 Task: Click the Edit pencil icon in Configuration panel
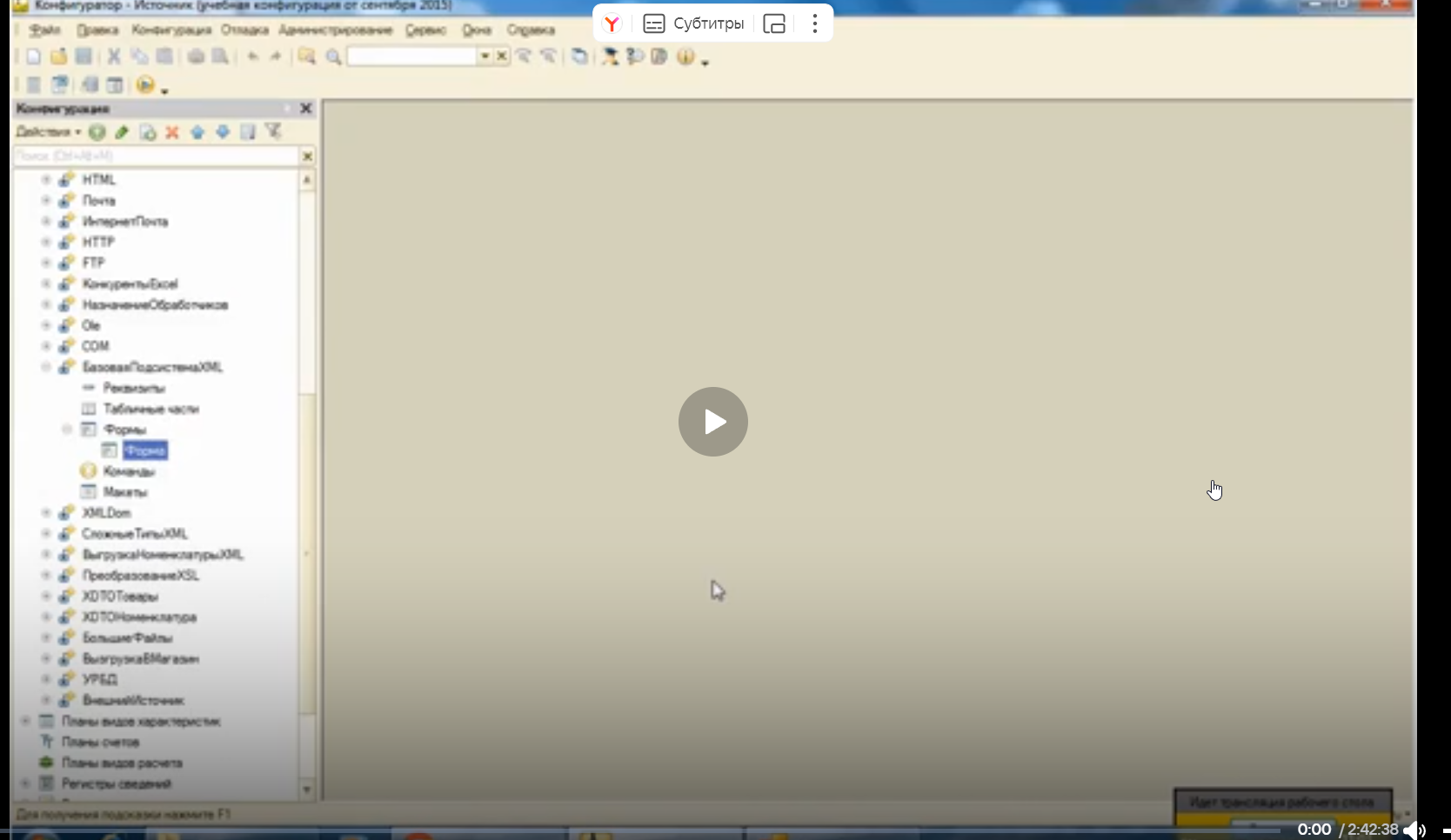click(122, 132)
